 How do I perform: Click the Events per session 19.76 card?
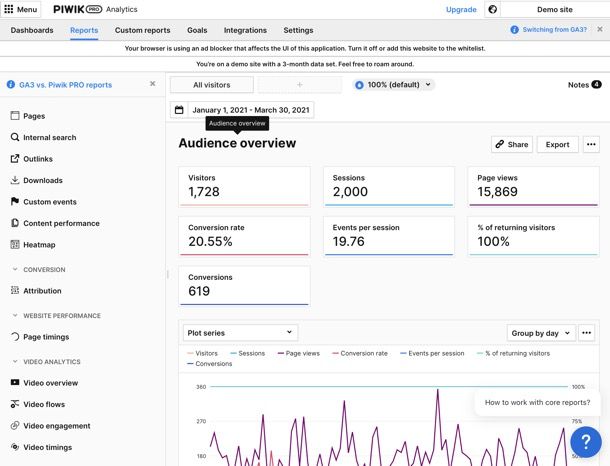pyautogui.click(x=389, y=236)
